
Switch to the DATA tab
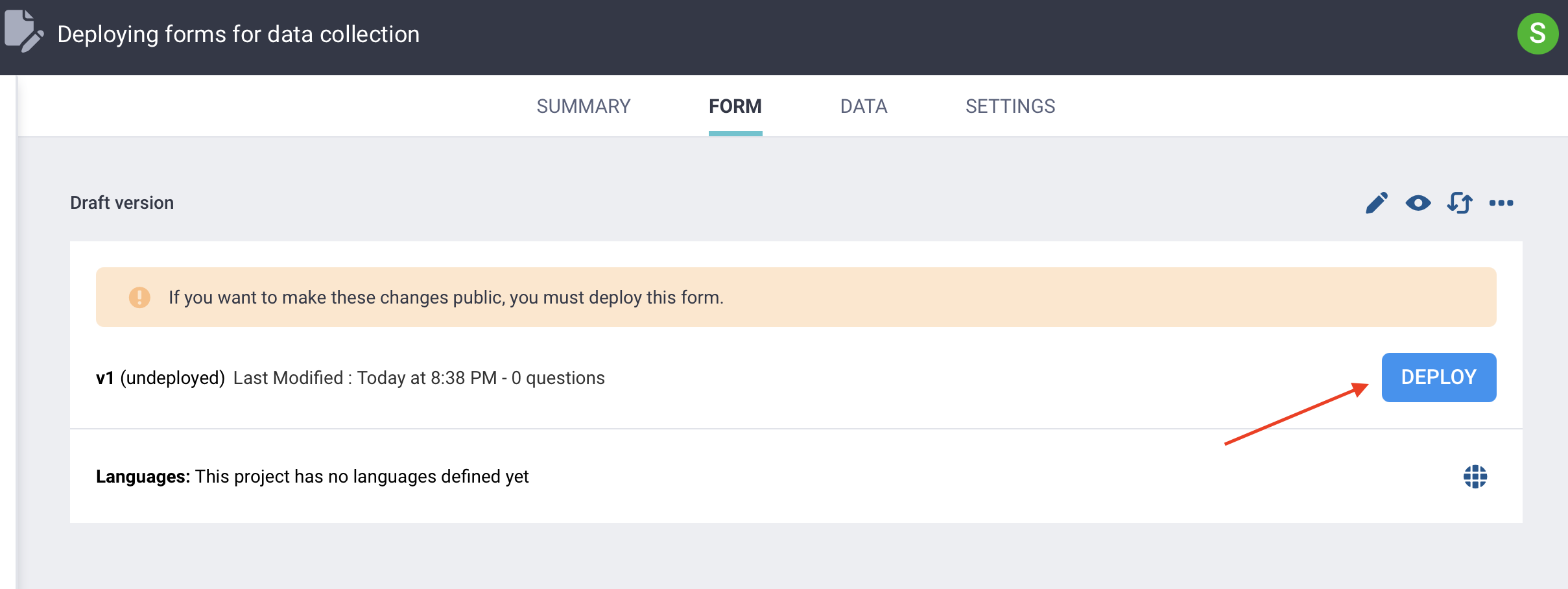click(x=864, y=106)
